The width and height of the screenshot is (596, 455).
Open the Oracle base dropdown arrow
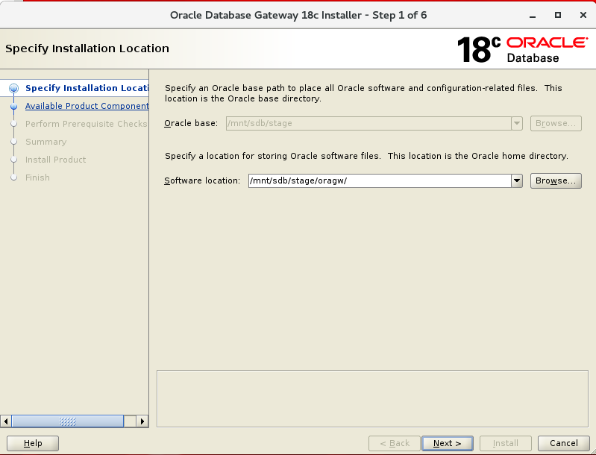517,123
